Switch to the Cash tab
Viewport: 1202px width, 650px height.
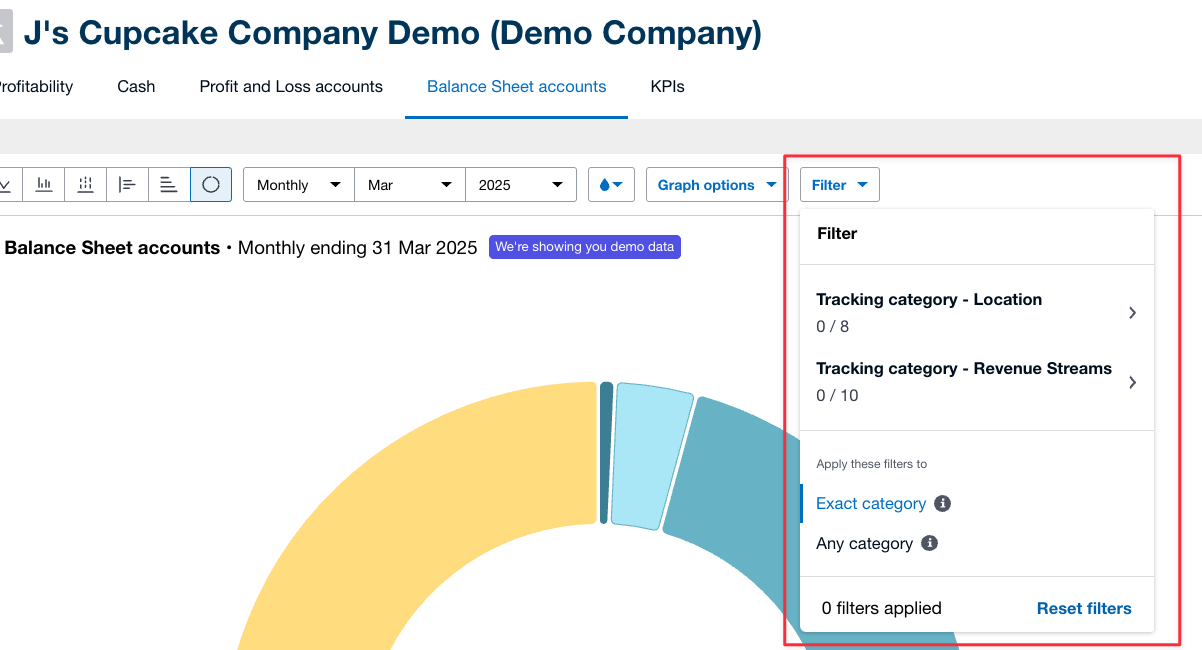tap(136, 86)
